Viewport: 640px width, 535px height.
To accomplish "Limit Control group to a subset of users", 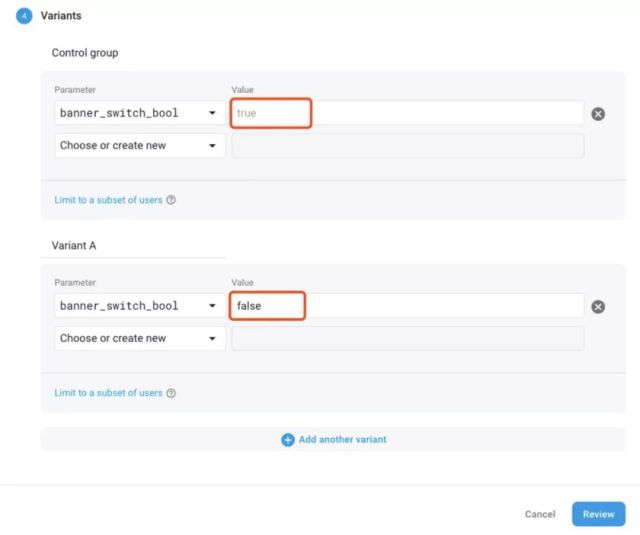I will click(108, 200).
